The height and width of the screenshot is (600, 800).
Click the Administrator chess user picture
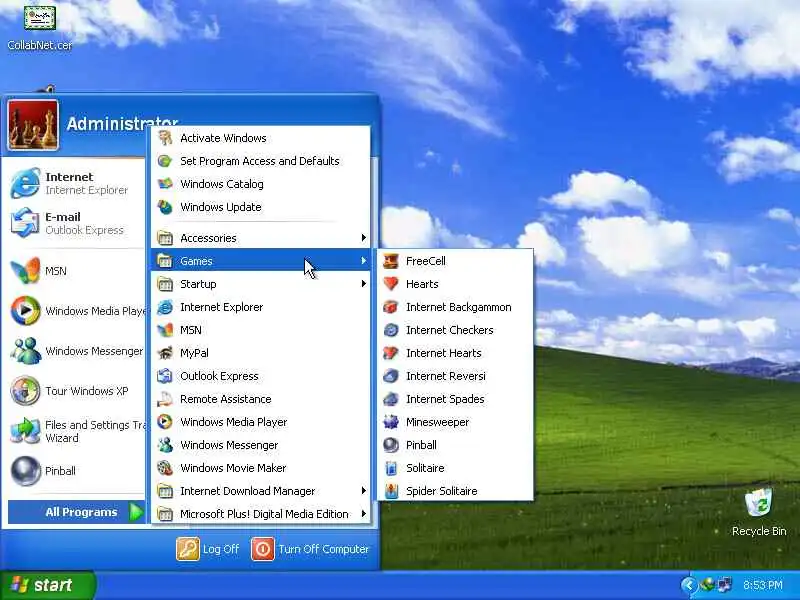click(x=33, y=125)
